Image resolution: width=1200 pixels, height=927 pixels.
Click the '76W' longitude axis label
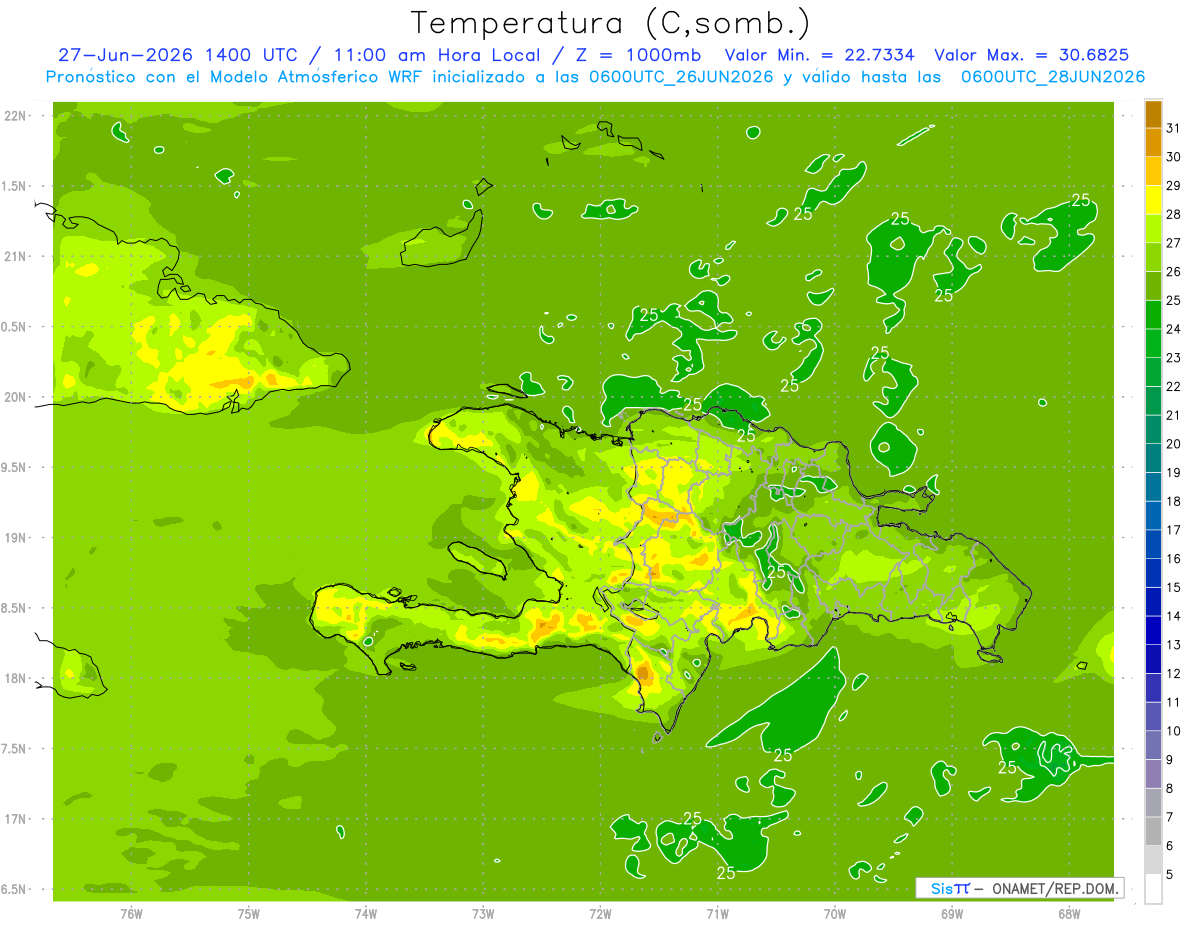coord(131,914)
